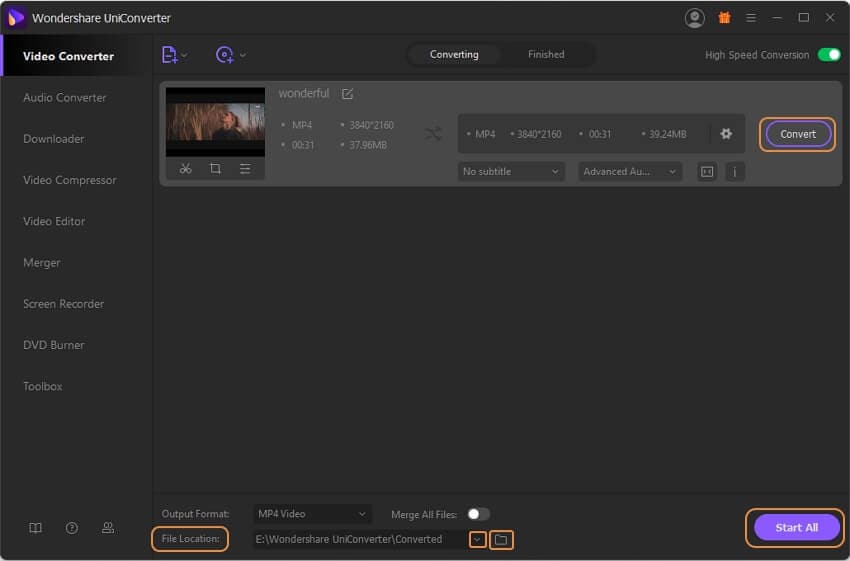Click the output size 39.24MB text
The image size is (850, 561).
click(668, 134)
